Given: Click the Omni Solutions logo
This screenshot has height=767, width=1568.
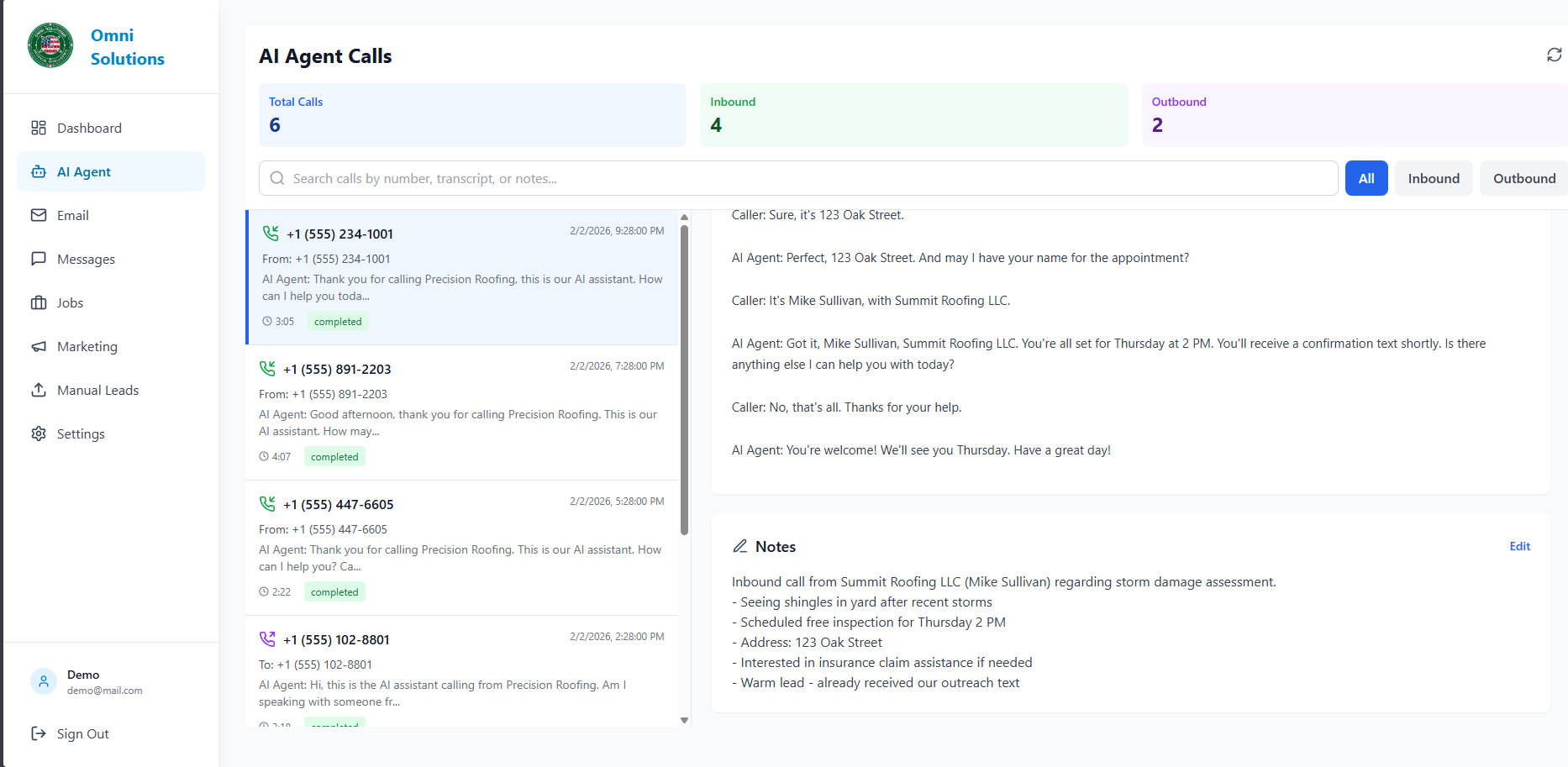Looking at the screenshot, I should coord(50,45).
